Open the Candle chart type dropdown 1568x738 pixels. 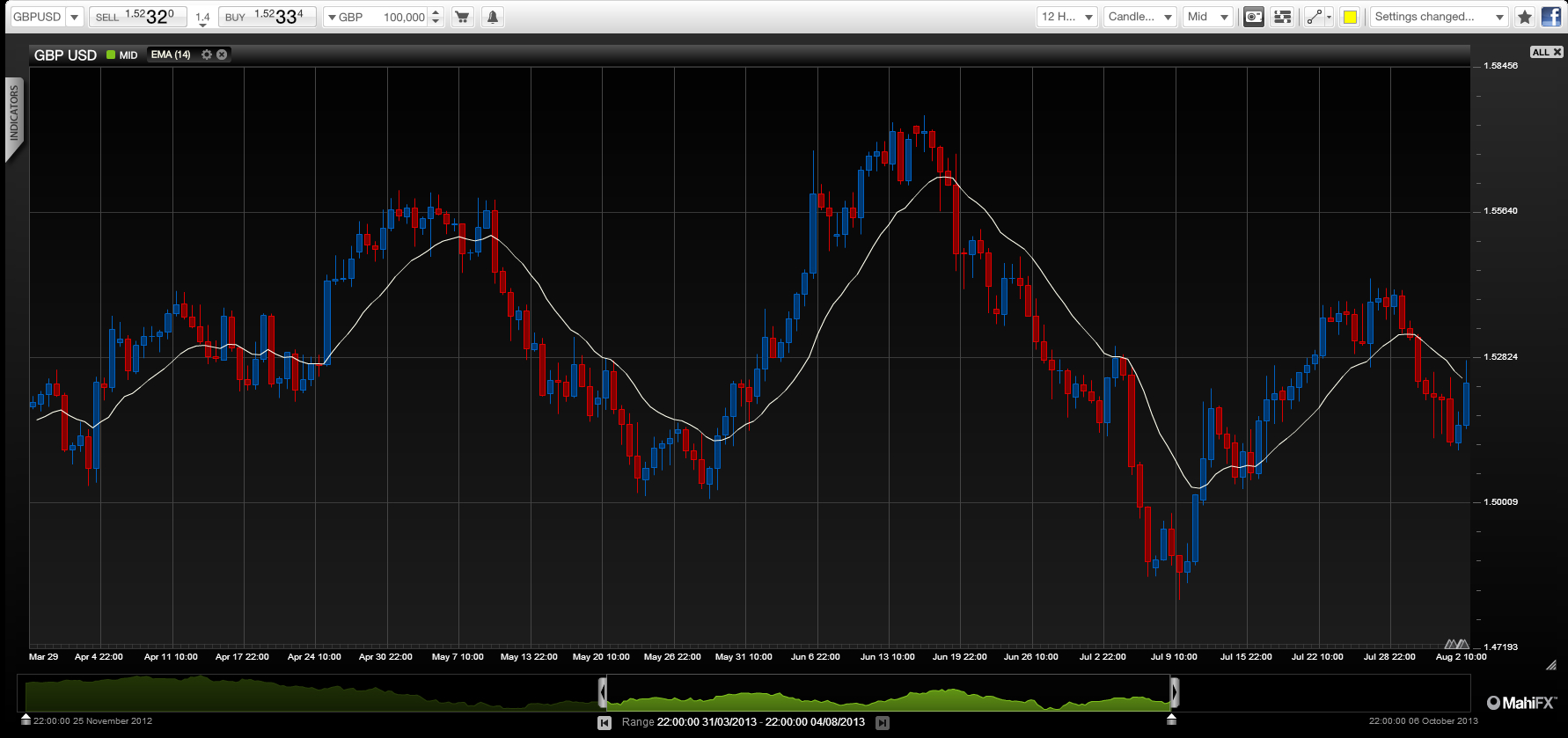tap(1140, 17)
